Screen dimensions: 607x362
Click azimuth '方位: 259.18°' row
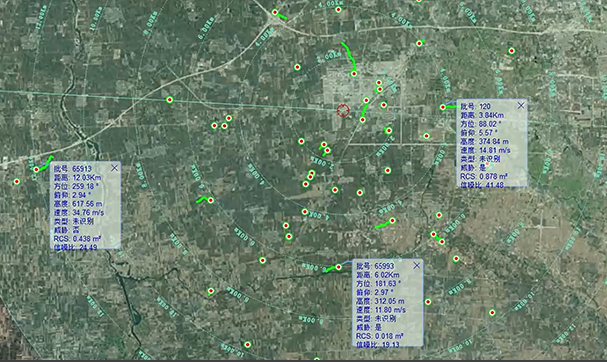click(x=76, y=186)
